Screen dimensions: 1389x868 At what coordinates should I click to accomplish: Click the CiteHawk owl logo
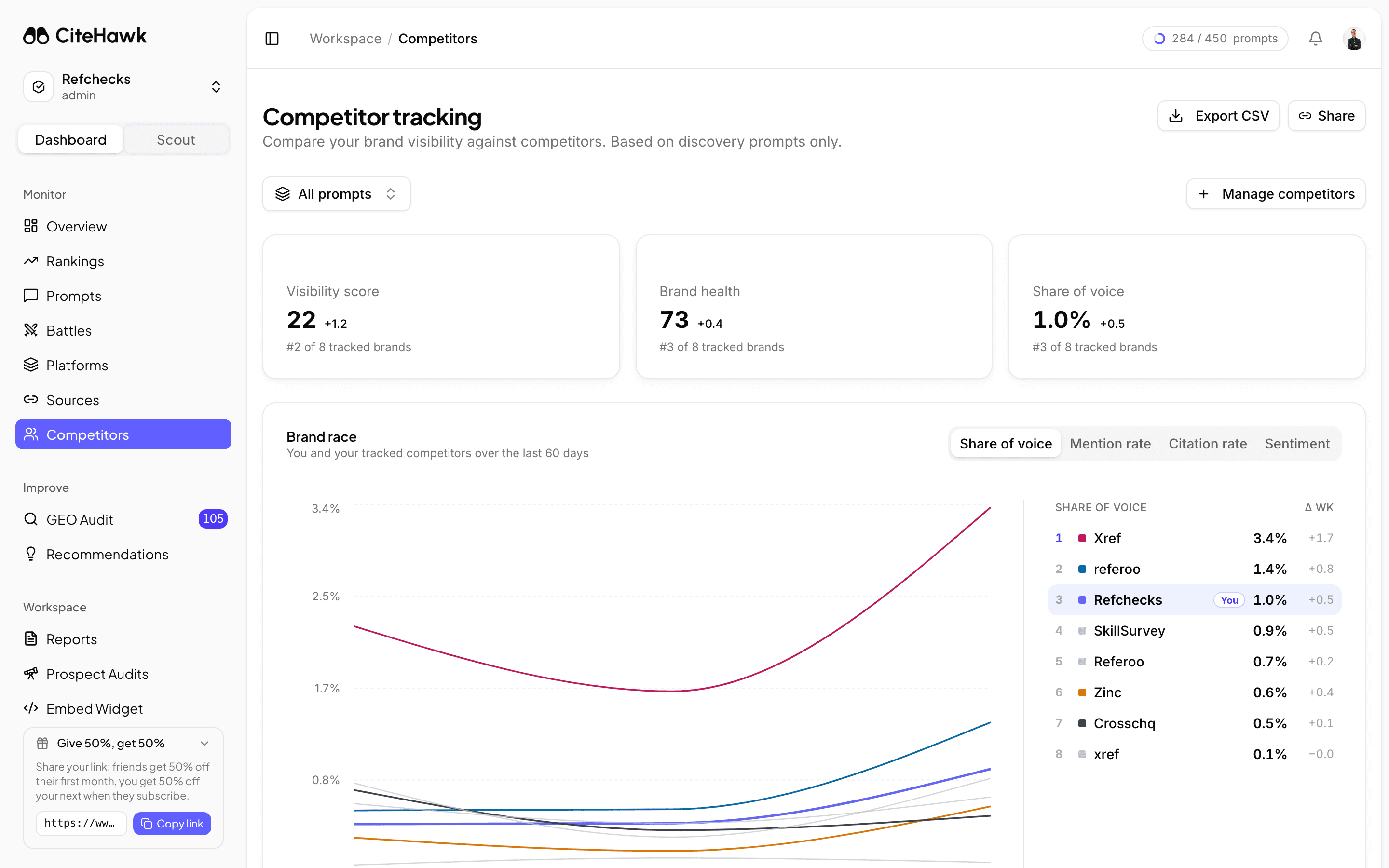[36, 36]
